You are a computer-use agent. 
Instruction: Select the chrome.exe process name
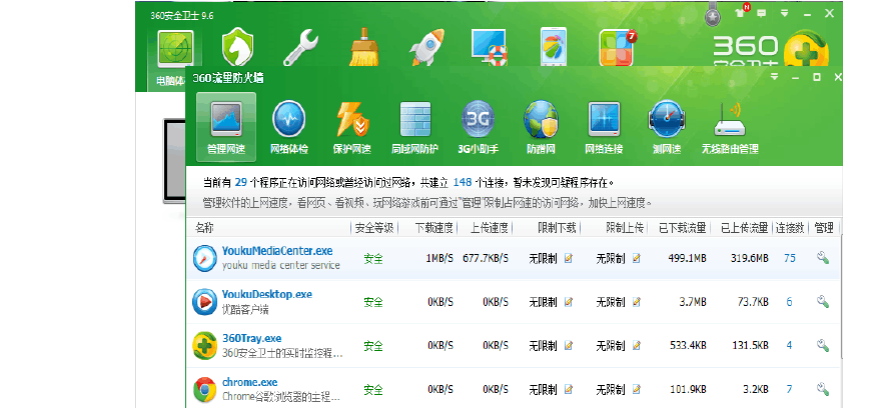[249, 382]
